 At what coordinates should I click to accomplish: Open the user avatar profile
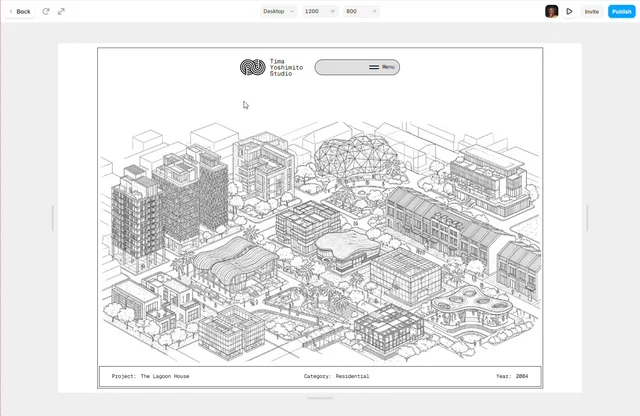click(551, 11)
